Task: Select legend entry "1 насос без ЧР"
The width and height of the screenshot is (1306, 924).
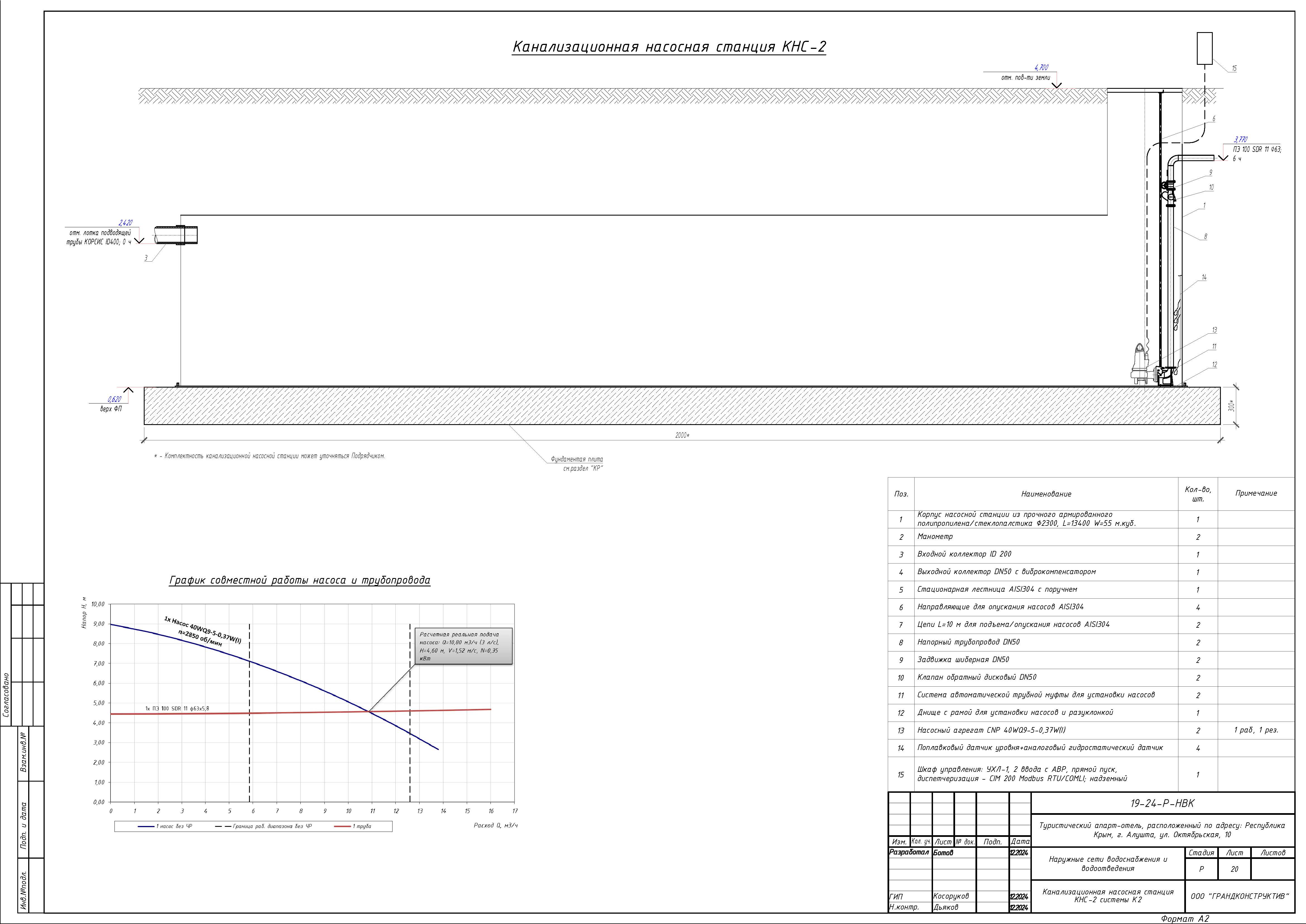Action: point(165,826)
